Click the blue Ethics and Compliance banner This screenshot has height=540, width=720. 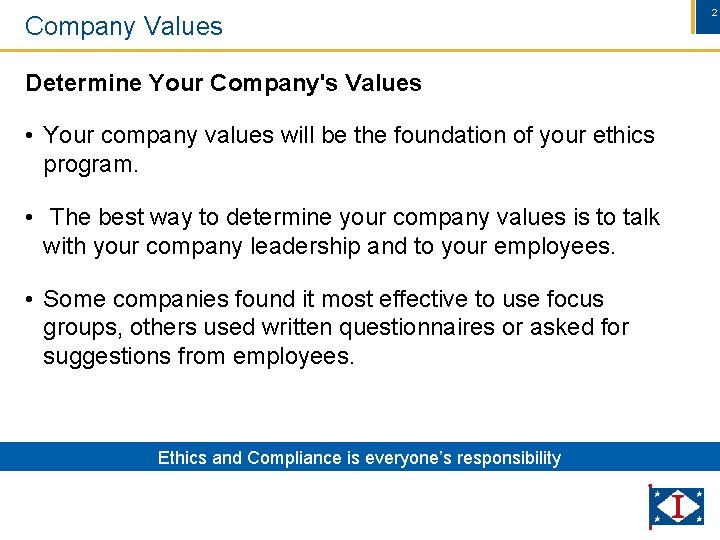pos(360,457)
